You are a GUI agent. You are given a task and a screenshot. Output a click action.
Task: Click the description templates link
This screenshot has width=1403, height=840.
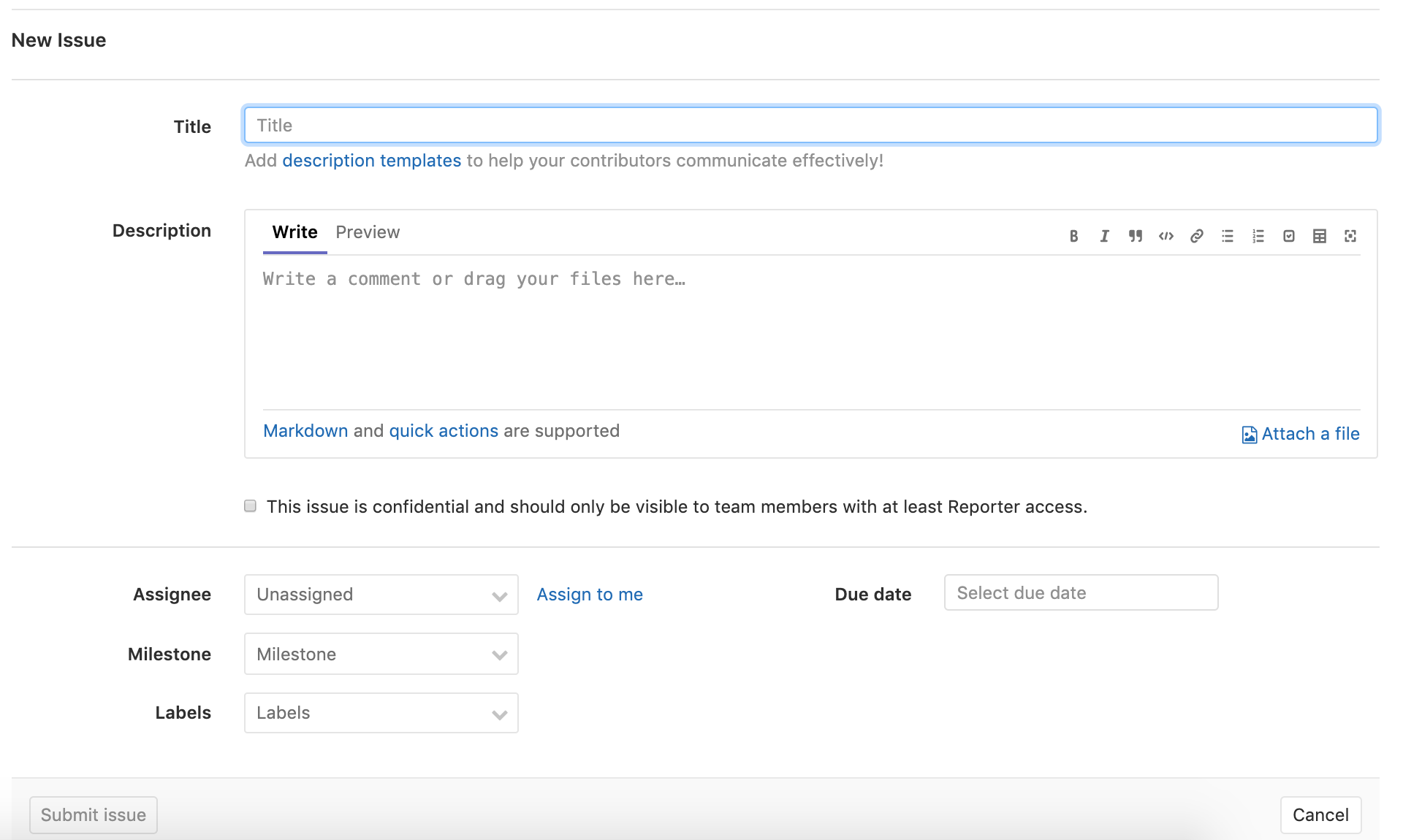coord(371,160)
